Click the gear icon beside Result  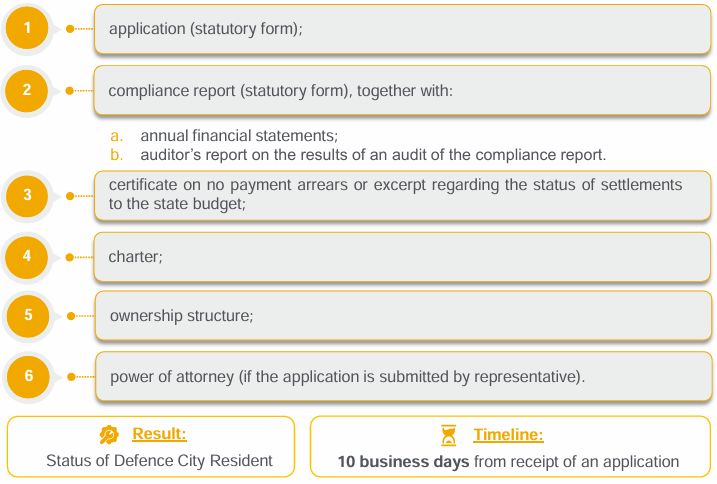109,435
